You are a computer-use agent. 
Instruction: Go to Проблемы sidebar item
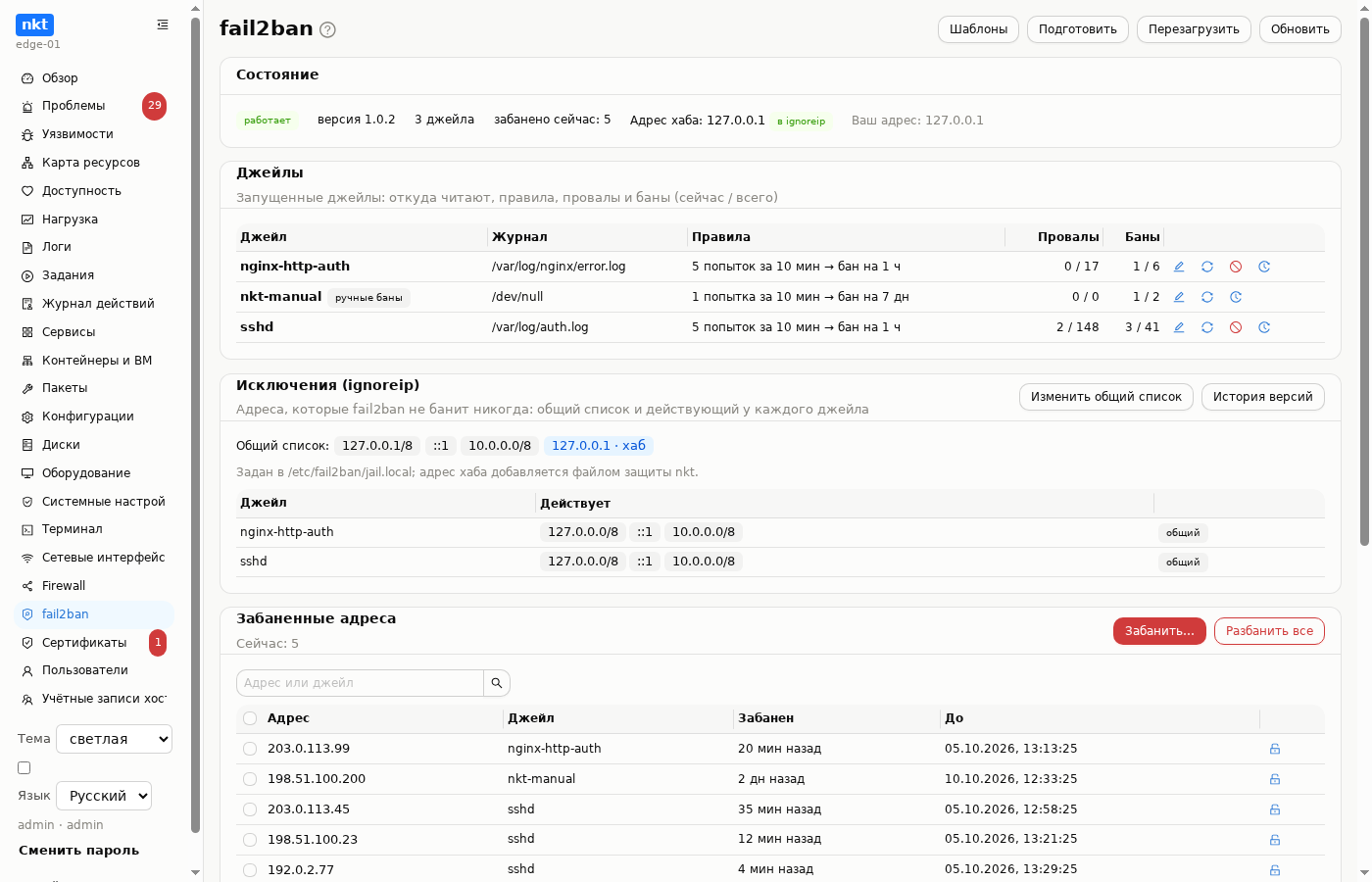tap(94, 106)
